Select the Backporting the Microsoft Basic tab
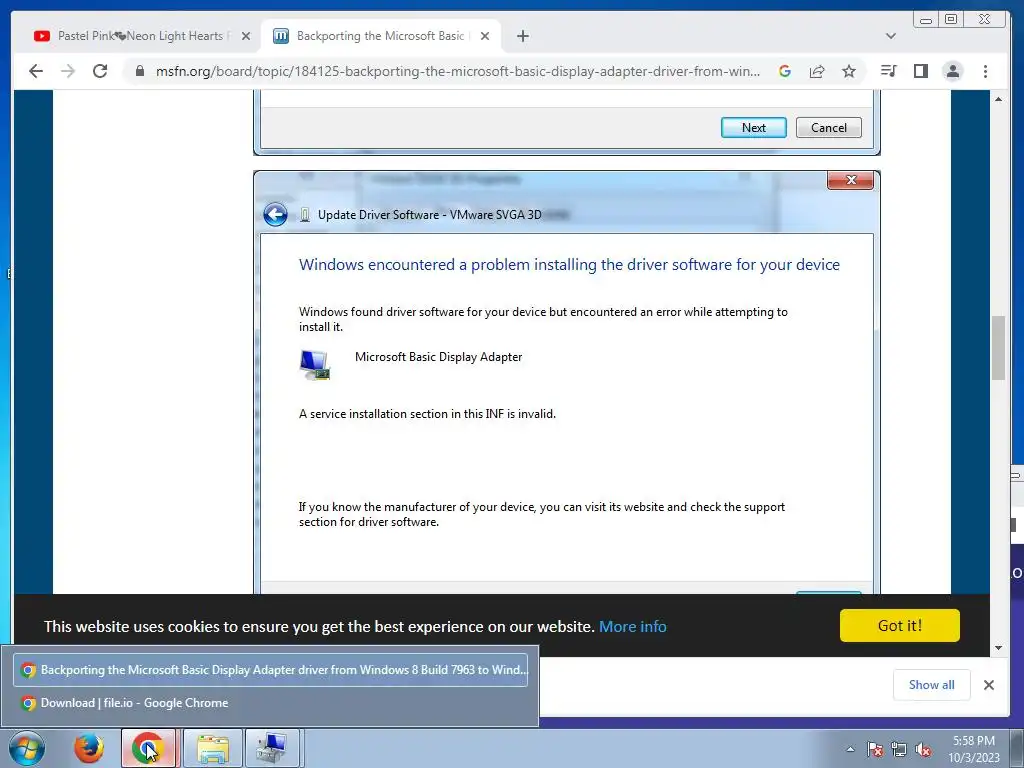 tap(380, 36)
